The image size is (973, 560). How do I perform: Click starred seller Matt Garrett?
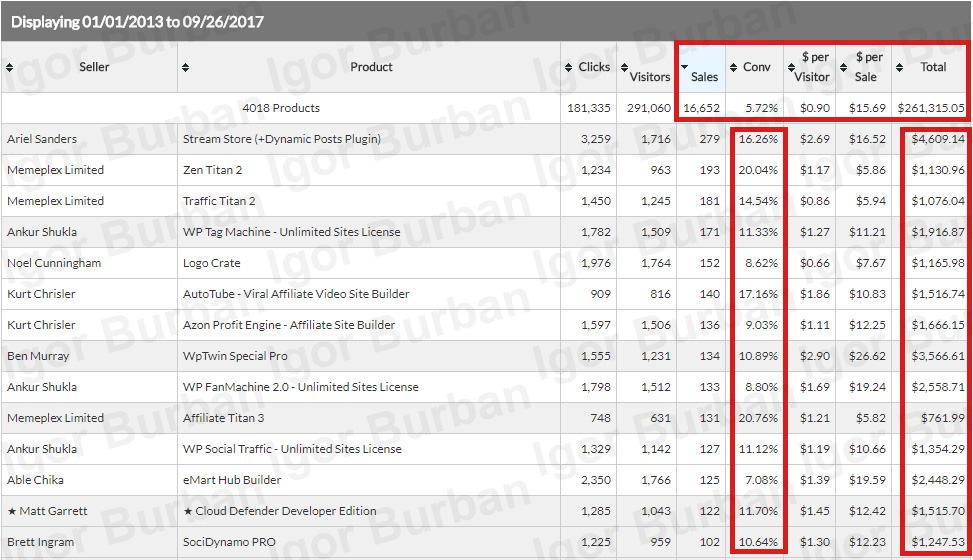pyautogui.click(x=47, y=511)
